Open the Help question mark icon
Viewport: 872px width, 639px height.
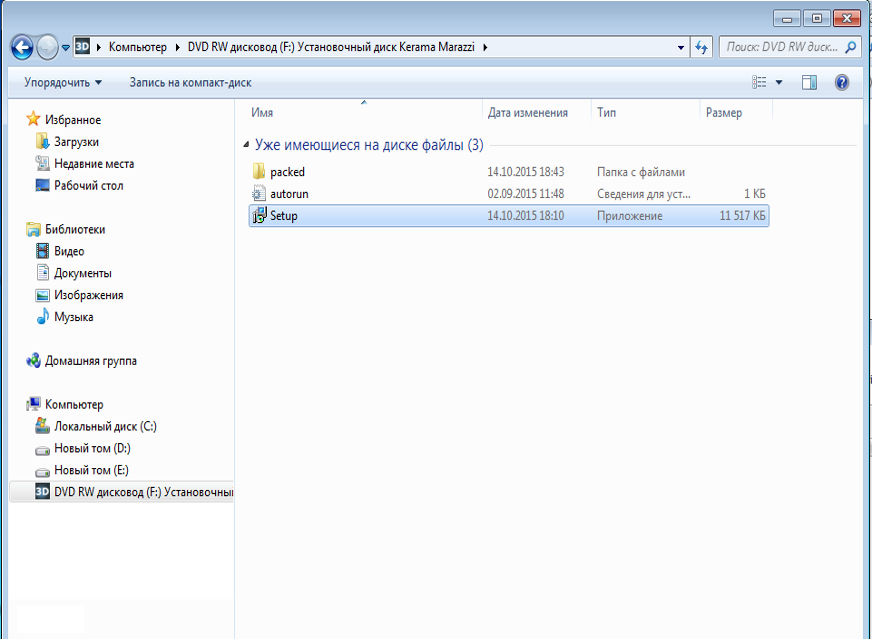[x=842, y=83]
